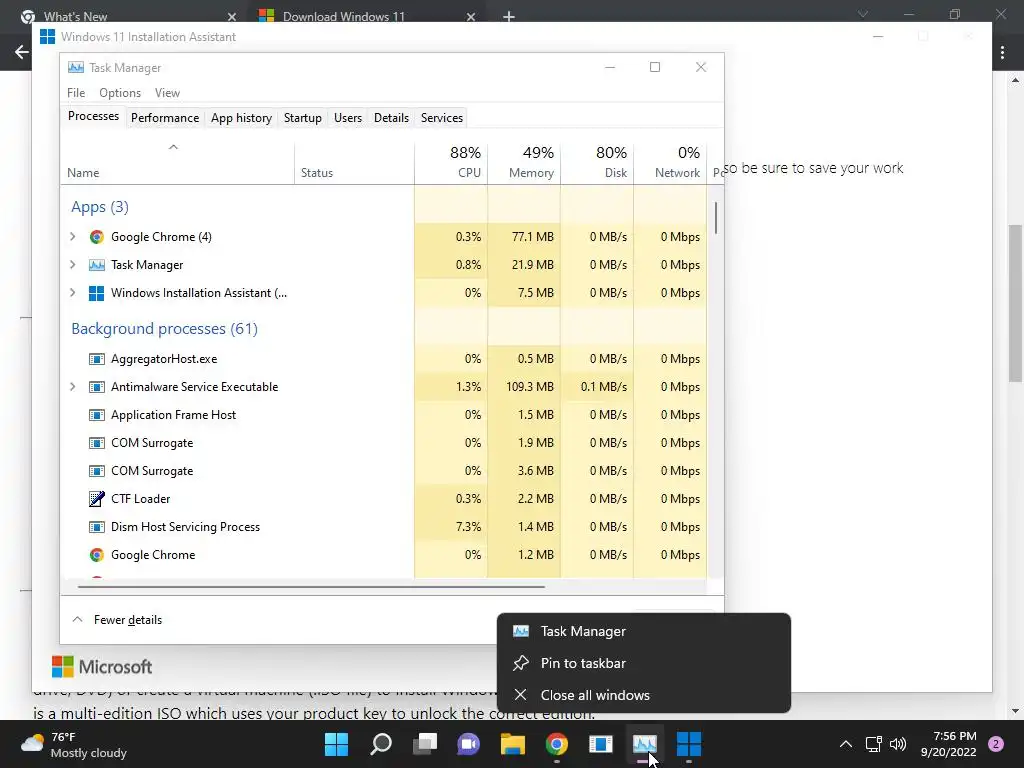This screenshot has height=768, width=1024.
Task: Click the Background processes (61) group header
Action: point(165,328)
